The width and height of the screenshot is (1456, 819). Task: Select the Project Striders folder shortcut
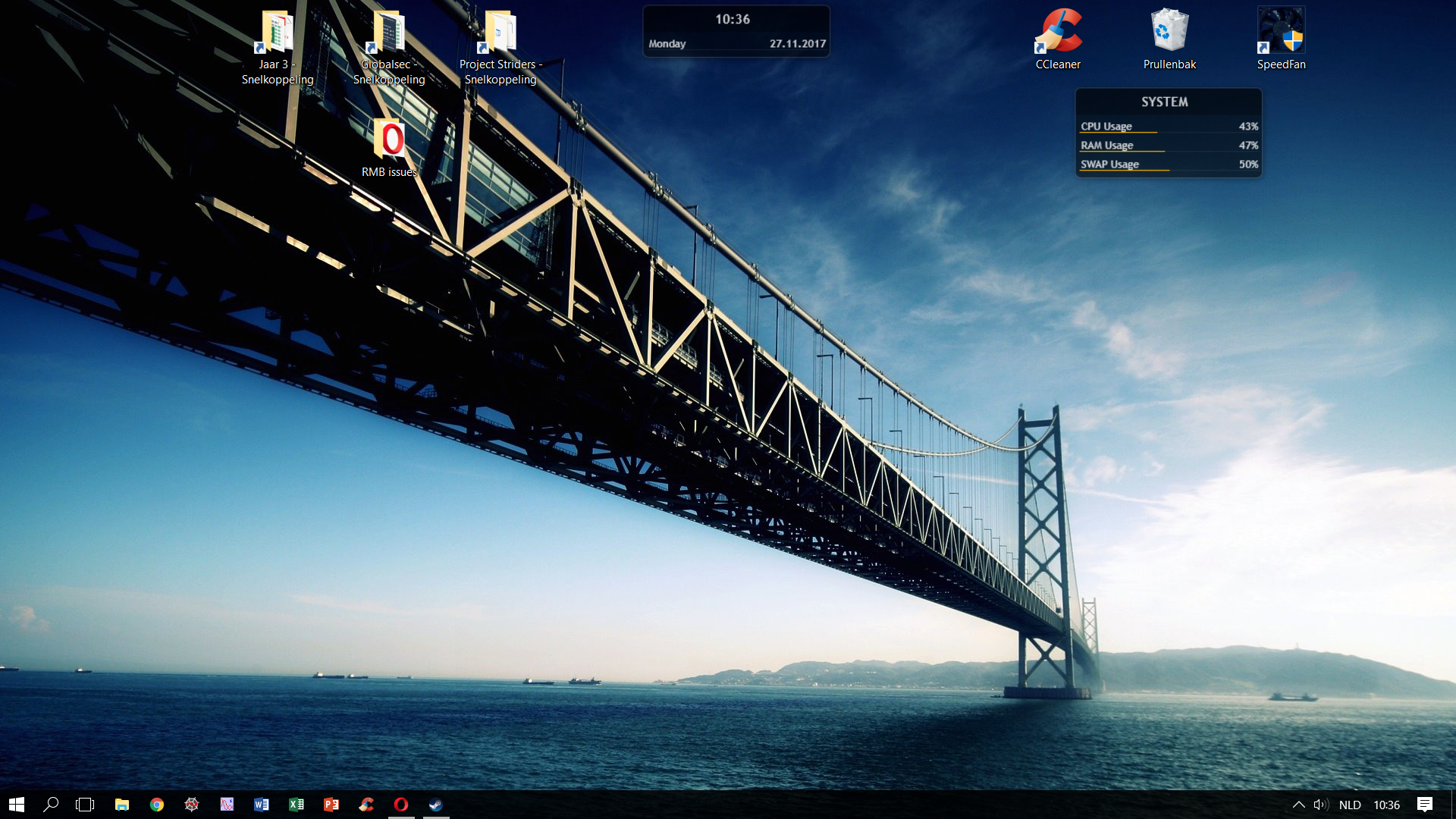[500, 45]
